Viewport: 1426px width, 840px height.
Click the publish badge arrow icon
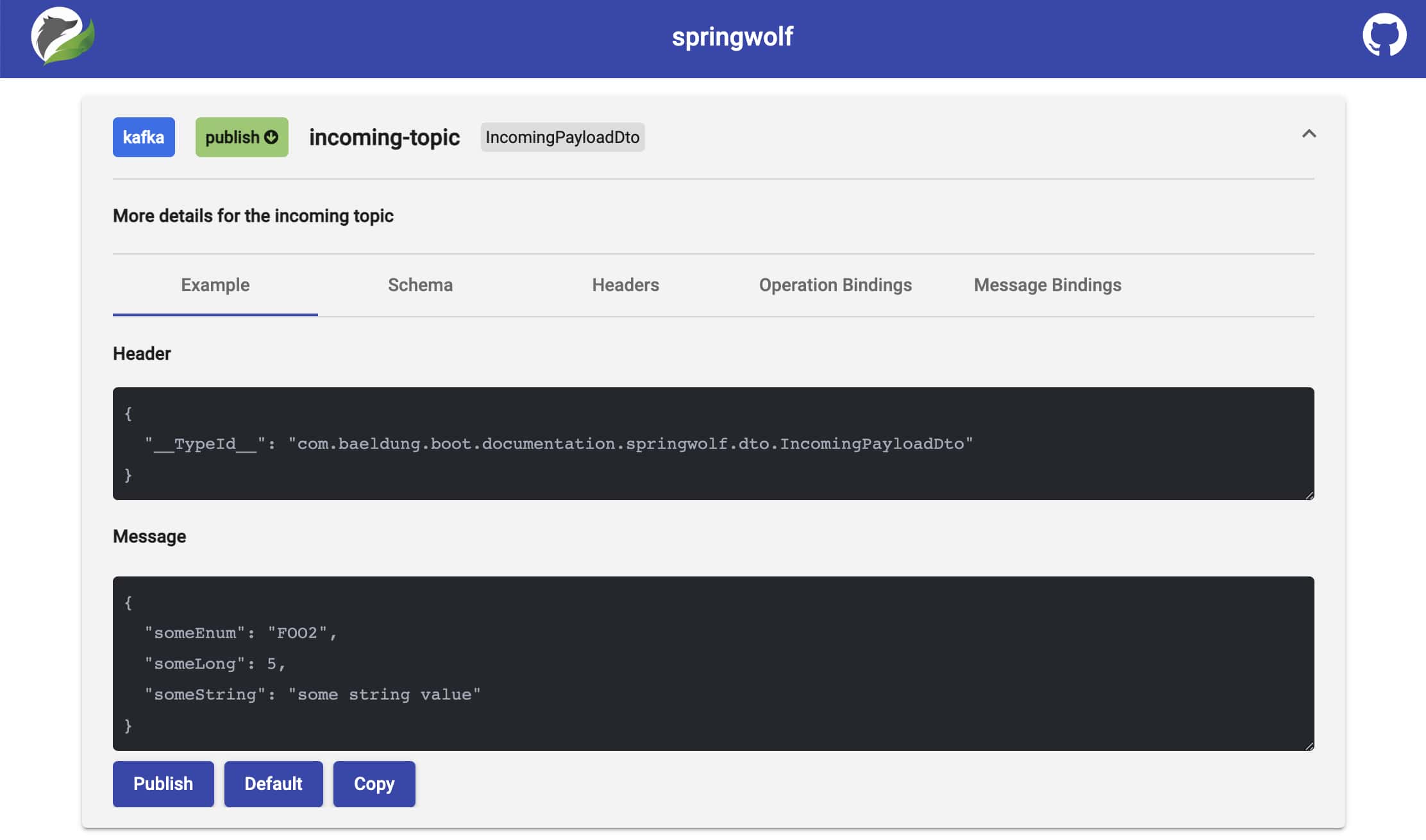[271, 137]
